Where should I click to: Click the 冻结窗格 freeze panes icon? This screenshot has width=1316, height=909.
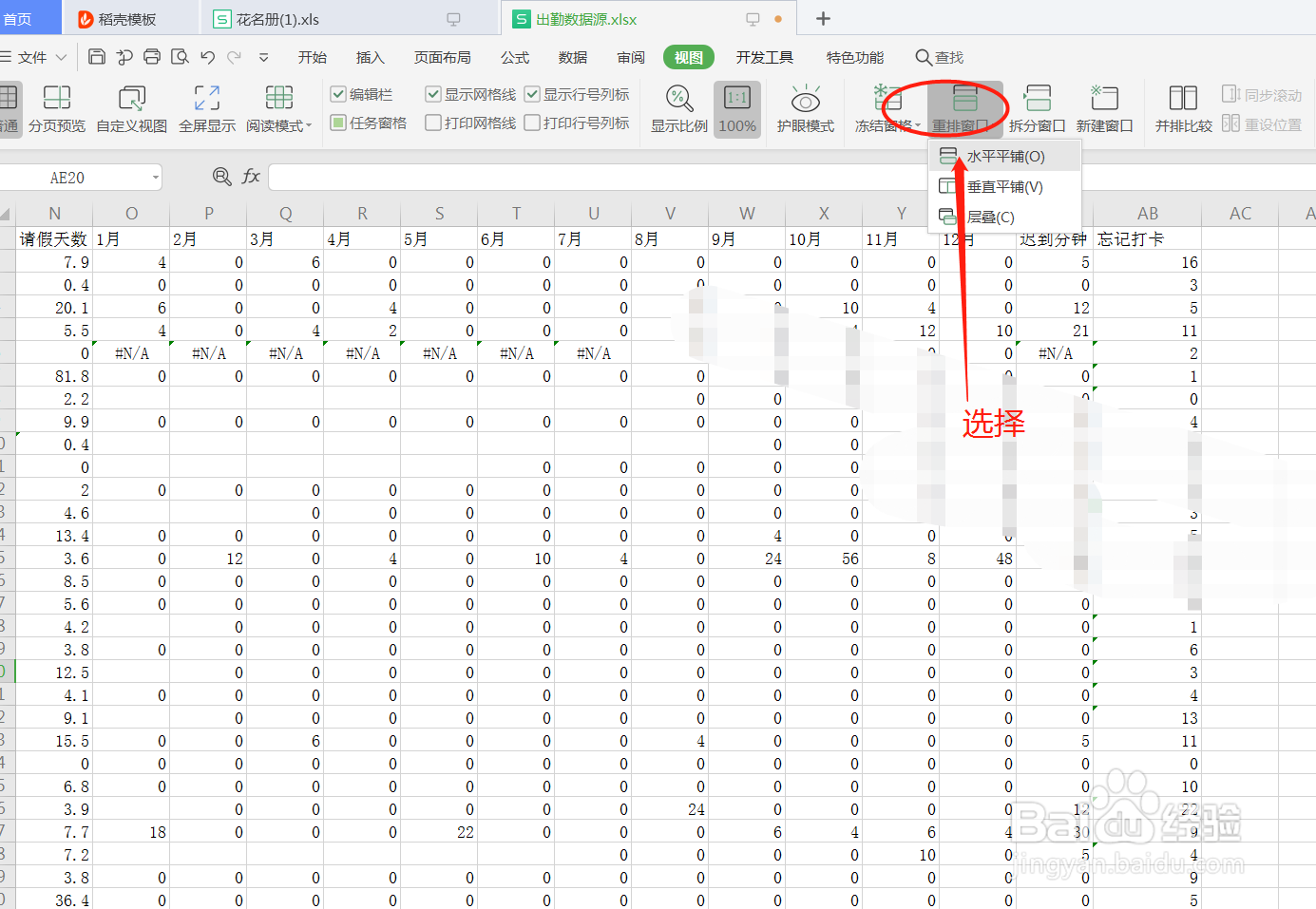click(887, 98)
